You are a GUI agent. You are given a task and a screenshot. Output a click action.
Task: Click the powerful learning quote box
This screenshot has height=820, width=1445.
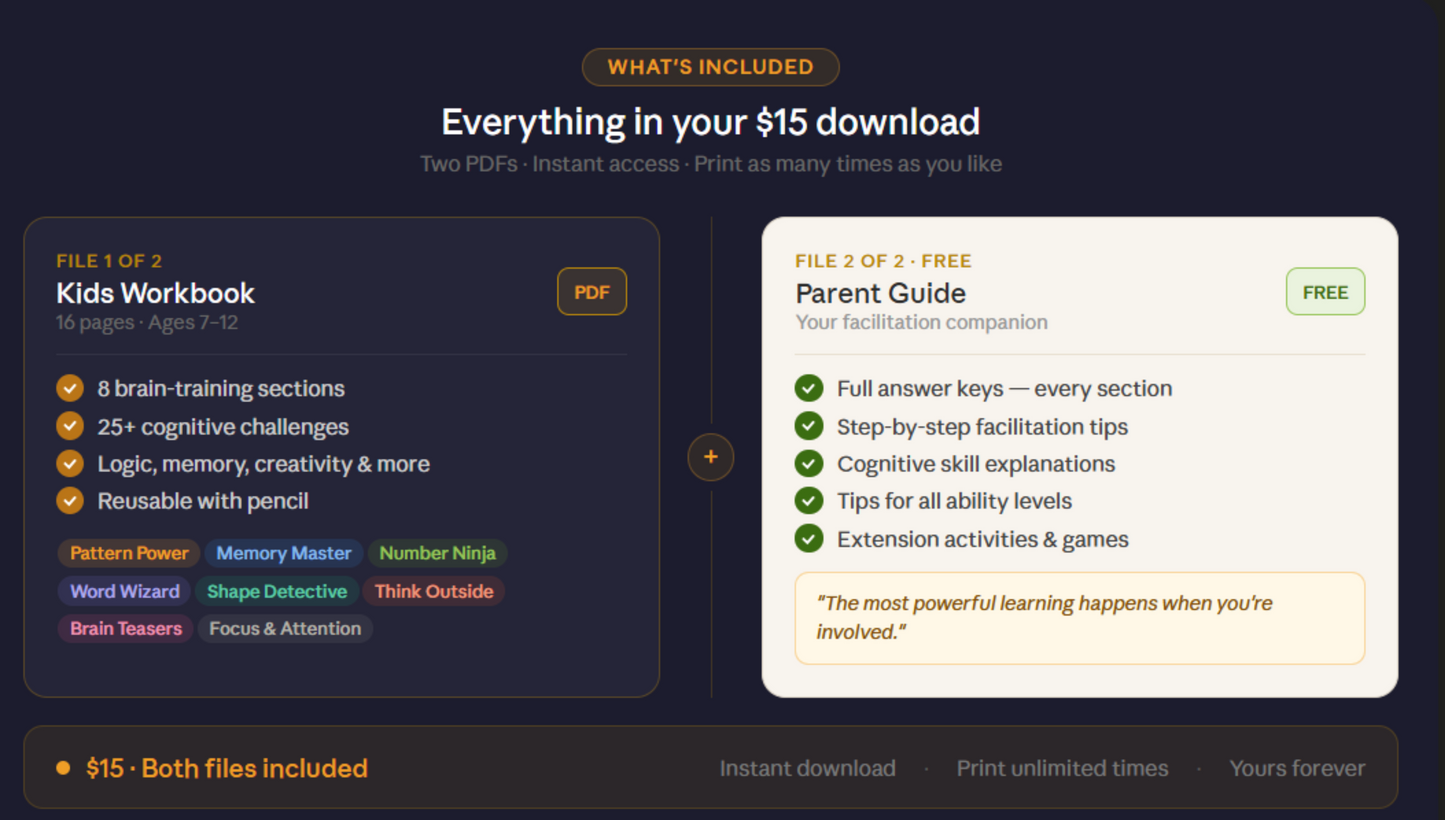[1080, 618]
